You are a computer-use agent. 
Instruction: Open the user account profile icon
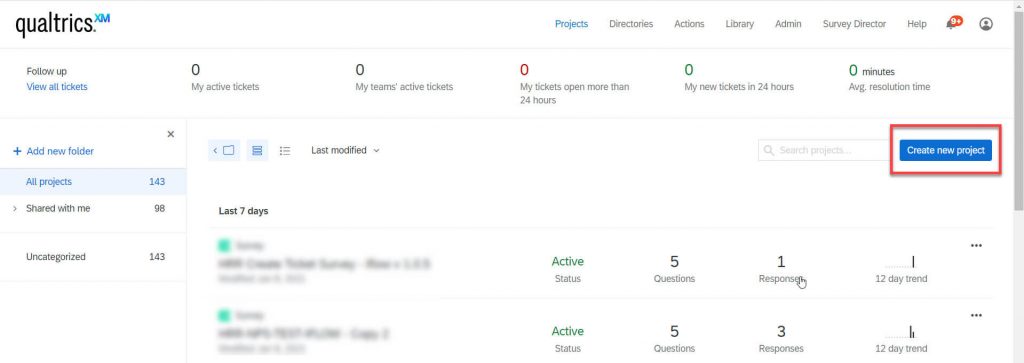(x=985, y=24)
